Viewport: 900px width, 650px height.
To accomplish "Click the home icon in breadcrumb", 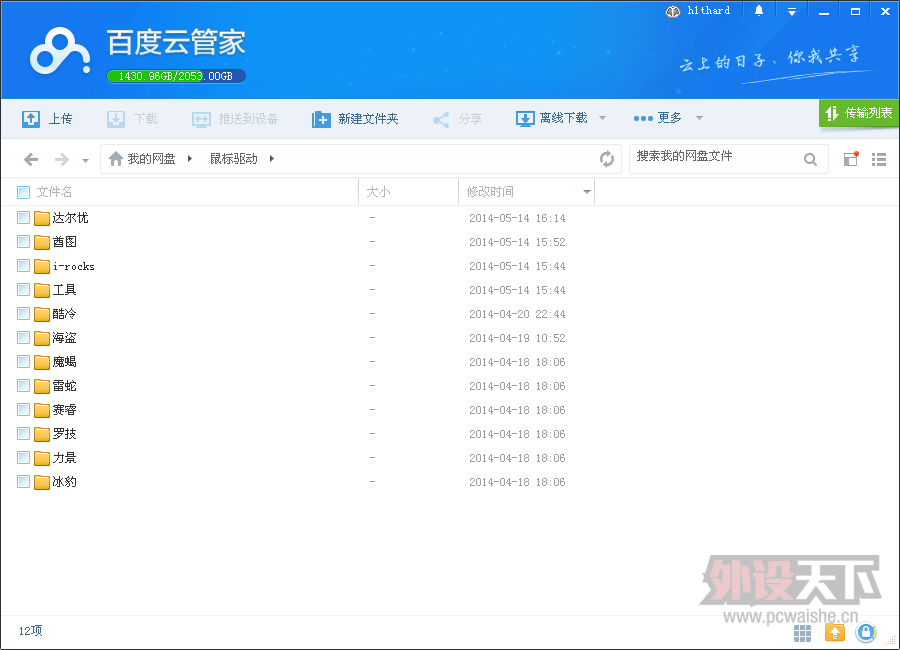I will [116, 158].
